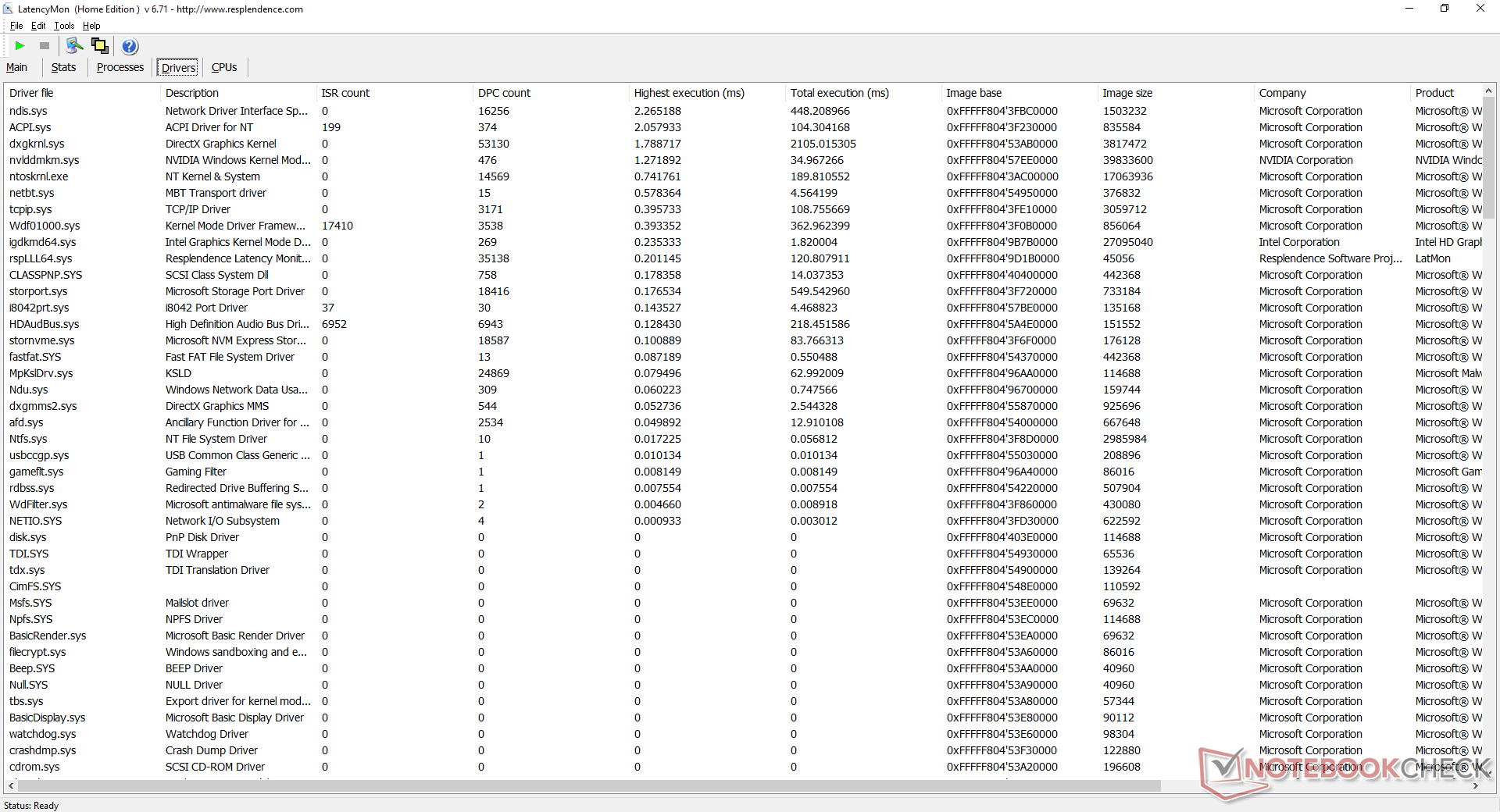Sort by the Company column header

(1332, 93)
